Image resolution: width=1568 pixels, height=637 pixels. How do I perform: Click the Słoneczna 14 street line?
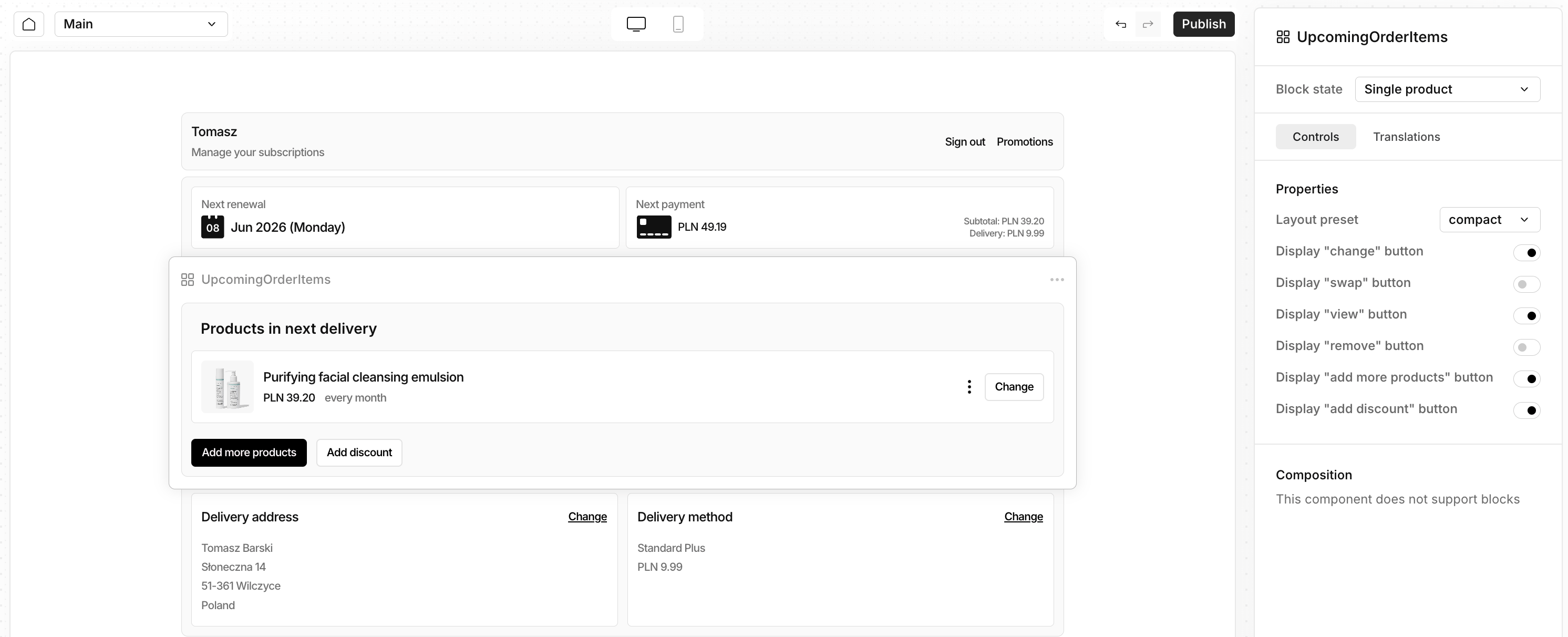[x=234, y=567]
